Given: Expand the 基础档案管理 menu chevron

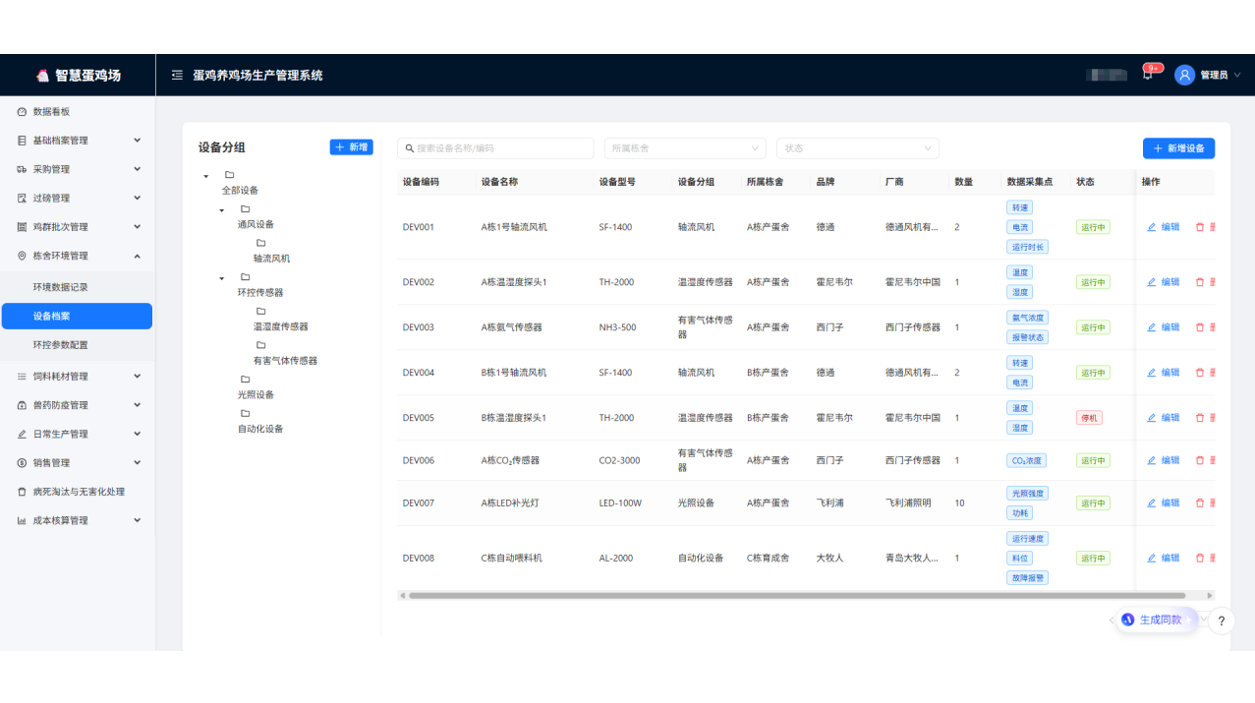Looking at the screenshot, I should tap(137, 140).
